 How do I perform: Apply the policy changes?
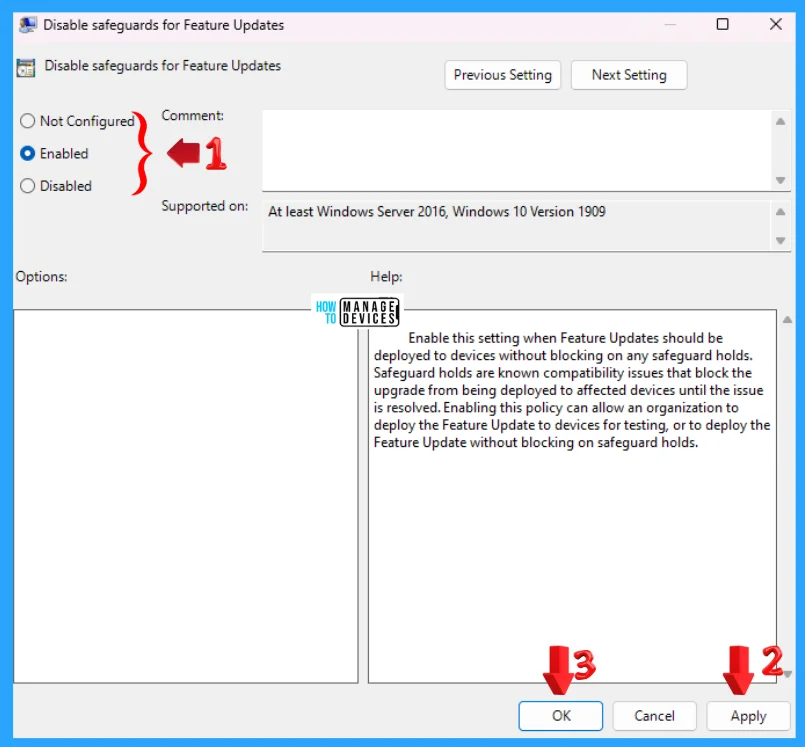click(x=748, y=716)
